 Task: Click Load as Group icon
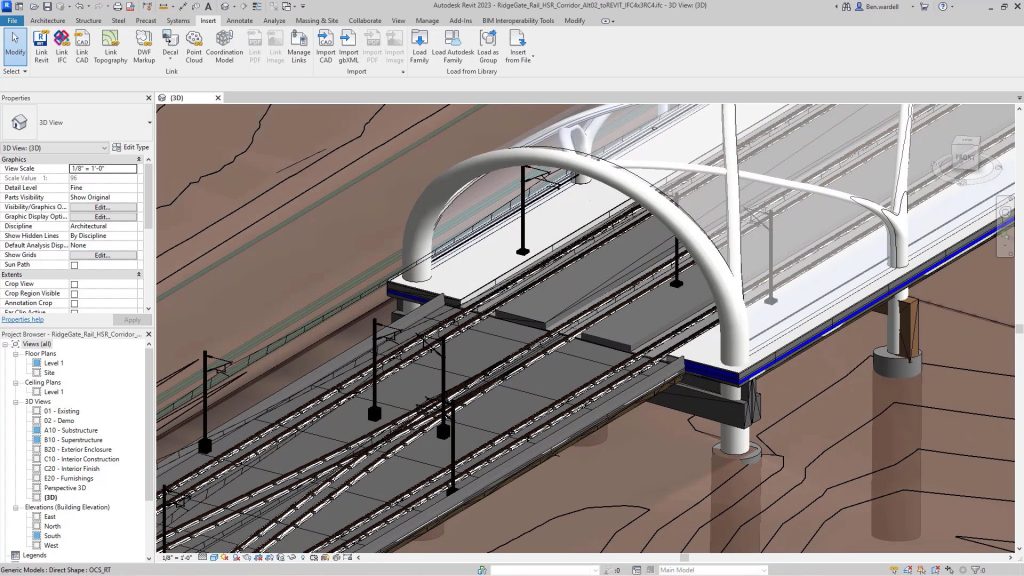pos(488,46)
